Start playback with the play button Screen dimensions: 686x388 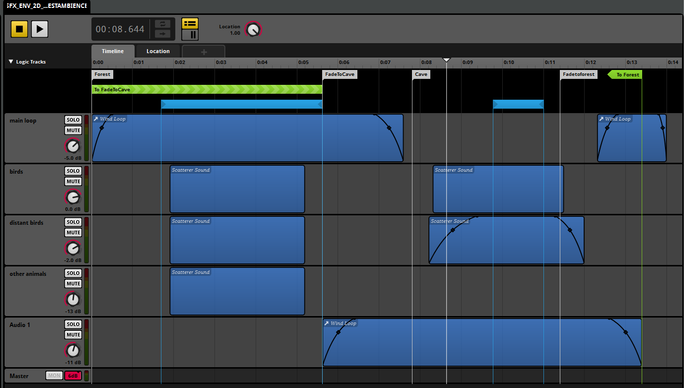tap(39, 29)
